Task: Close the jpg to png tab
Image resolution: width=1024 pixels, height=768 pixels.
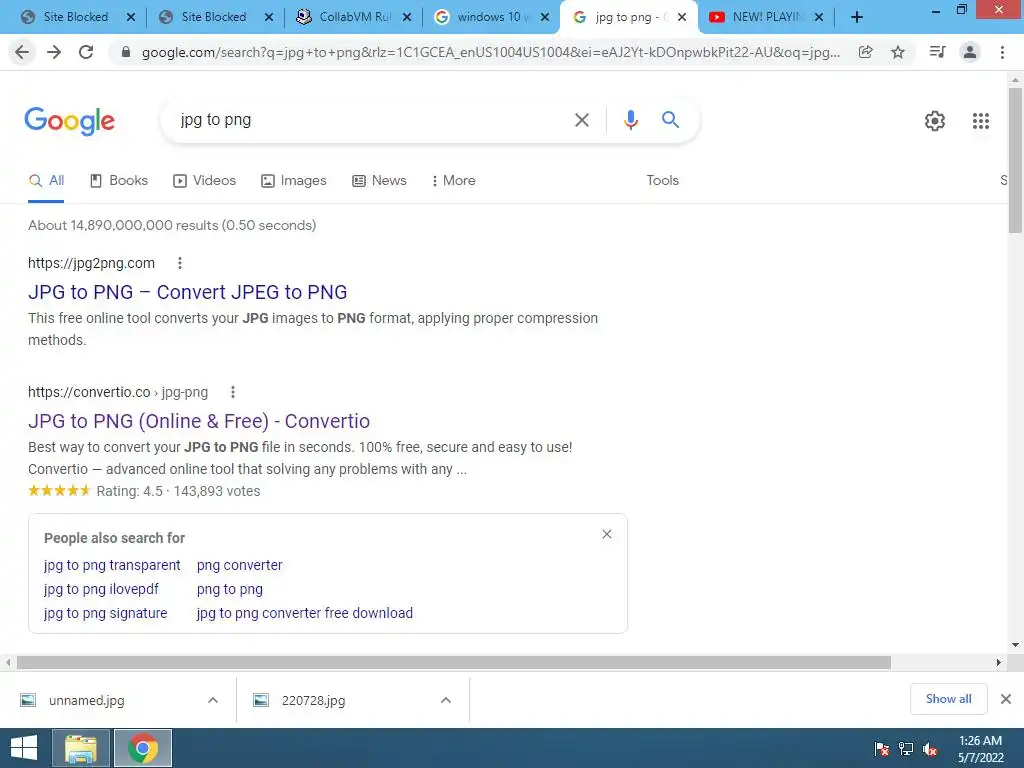Action: [682, 17]
